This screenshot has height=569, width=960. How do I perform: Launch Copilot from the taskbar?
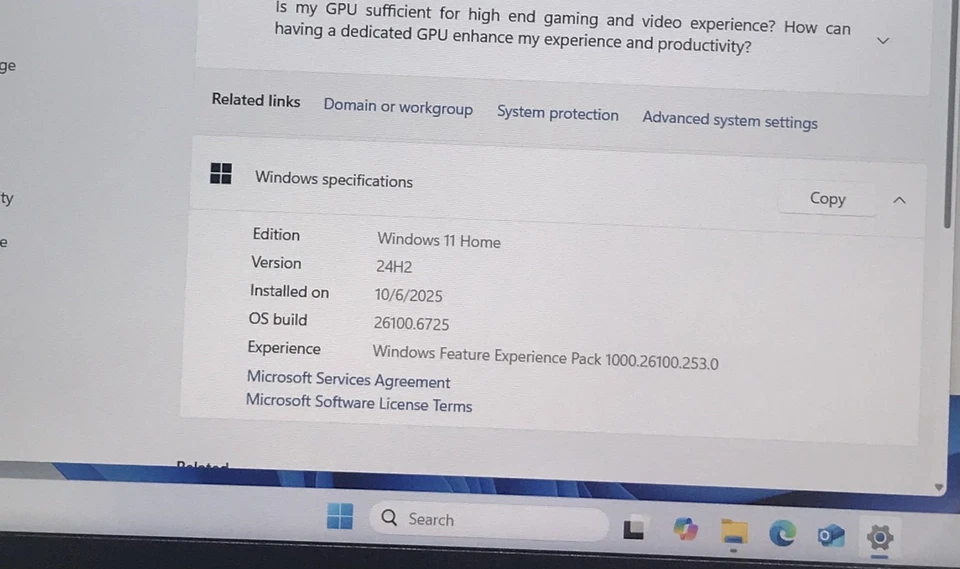[685, 529]
